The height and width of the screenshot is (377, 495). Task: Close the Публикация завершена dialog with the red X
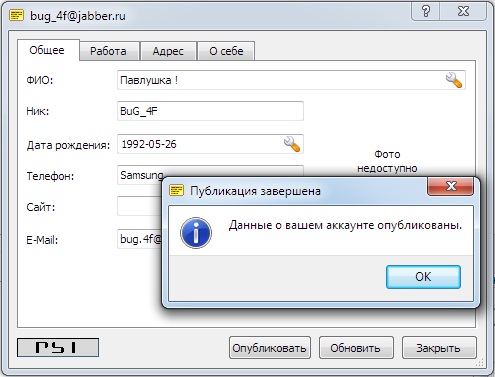click(x=451, y=186)
